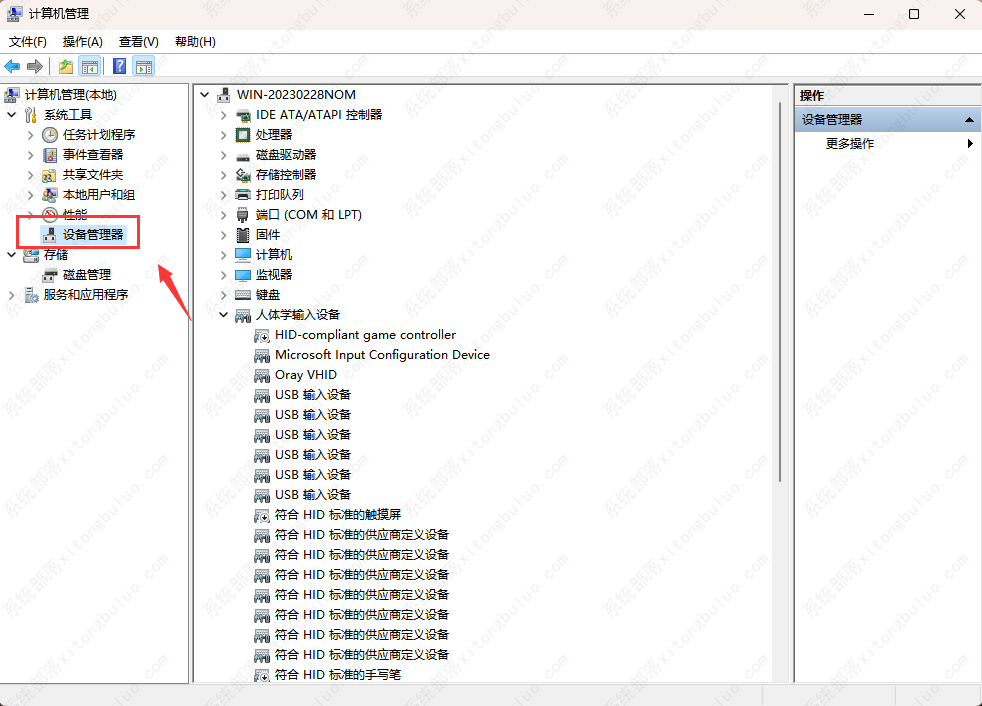Open the 查看(V) menu

point(138,42)
